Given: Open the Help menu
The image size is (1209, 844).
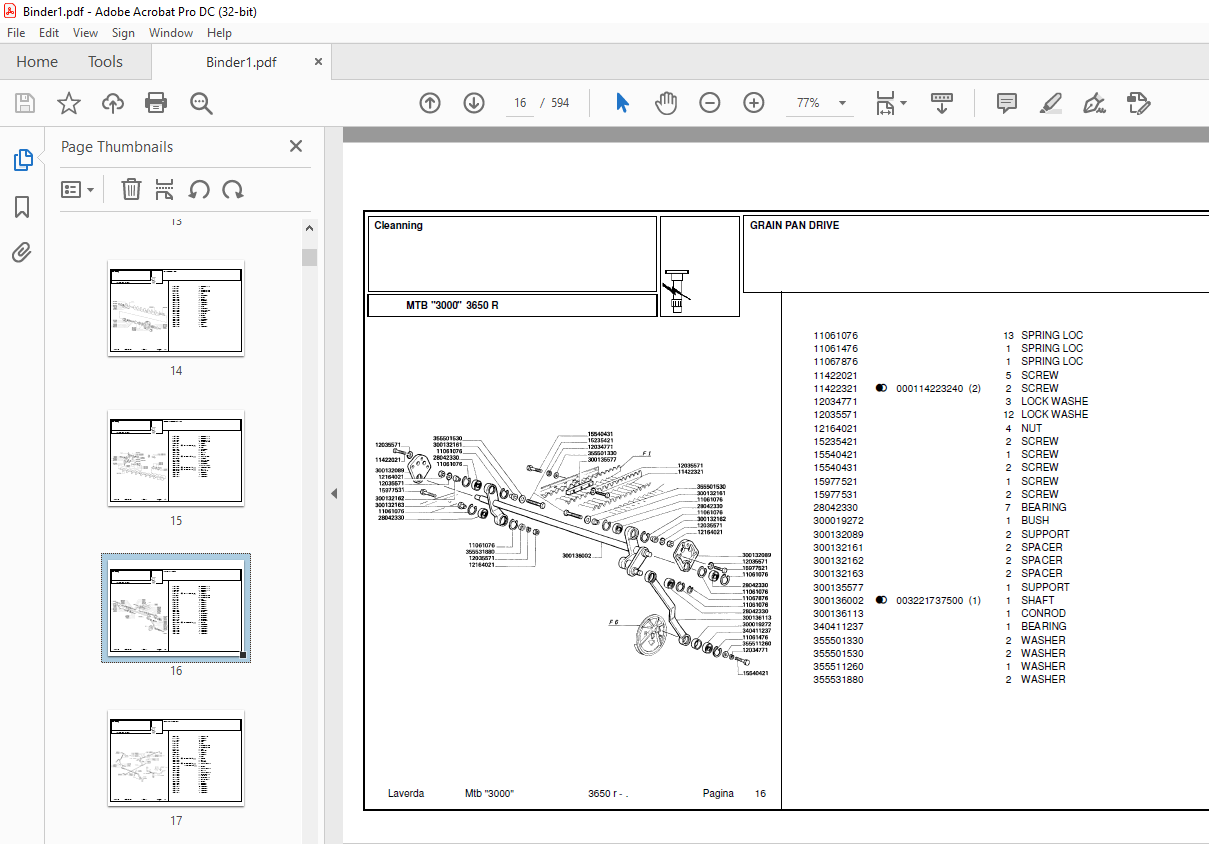Looking at the screenshot, I should coord(219,33).
